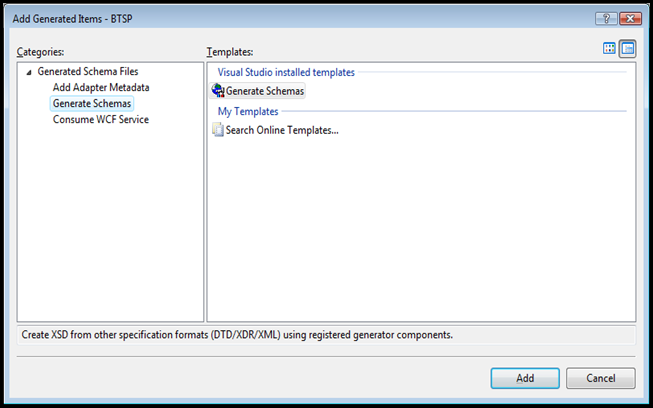Cancel the dialog
653x408 pixels.
tap(600, 378)
